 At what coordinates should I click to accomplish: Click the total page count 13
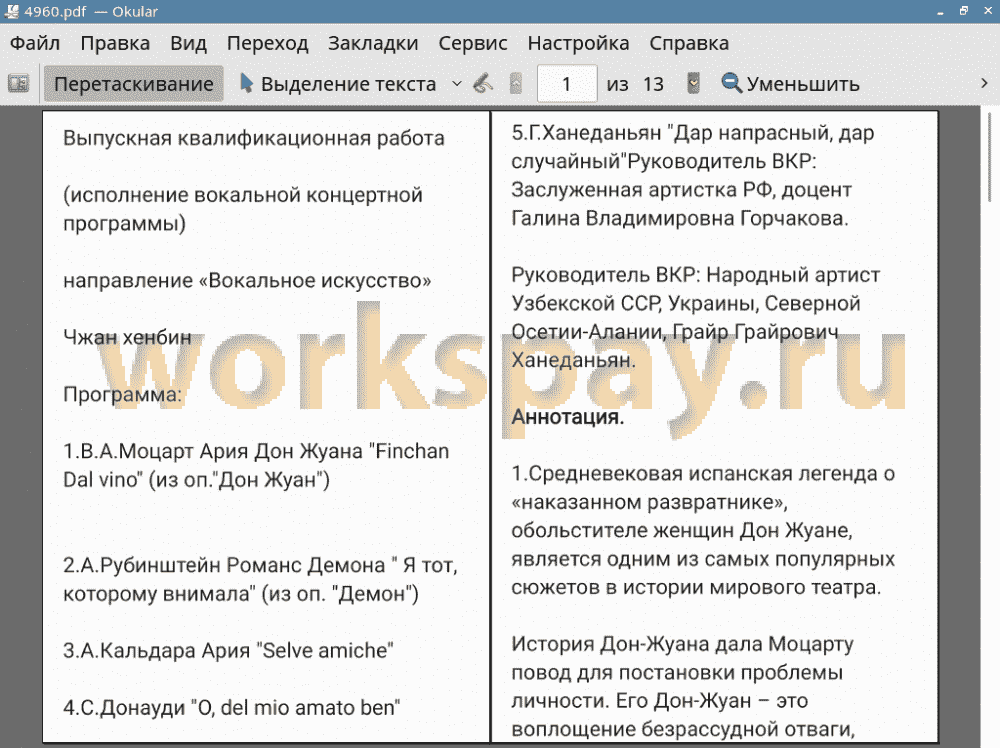point(653,84)
